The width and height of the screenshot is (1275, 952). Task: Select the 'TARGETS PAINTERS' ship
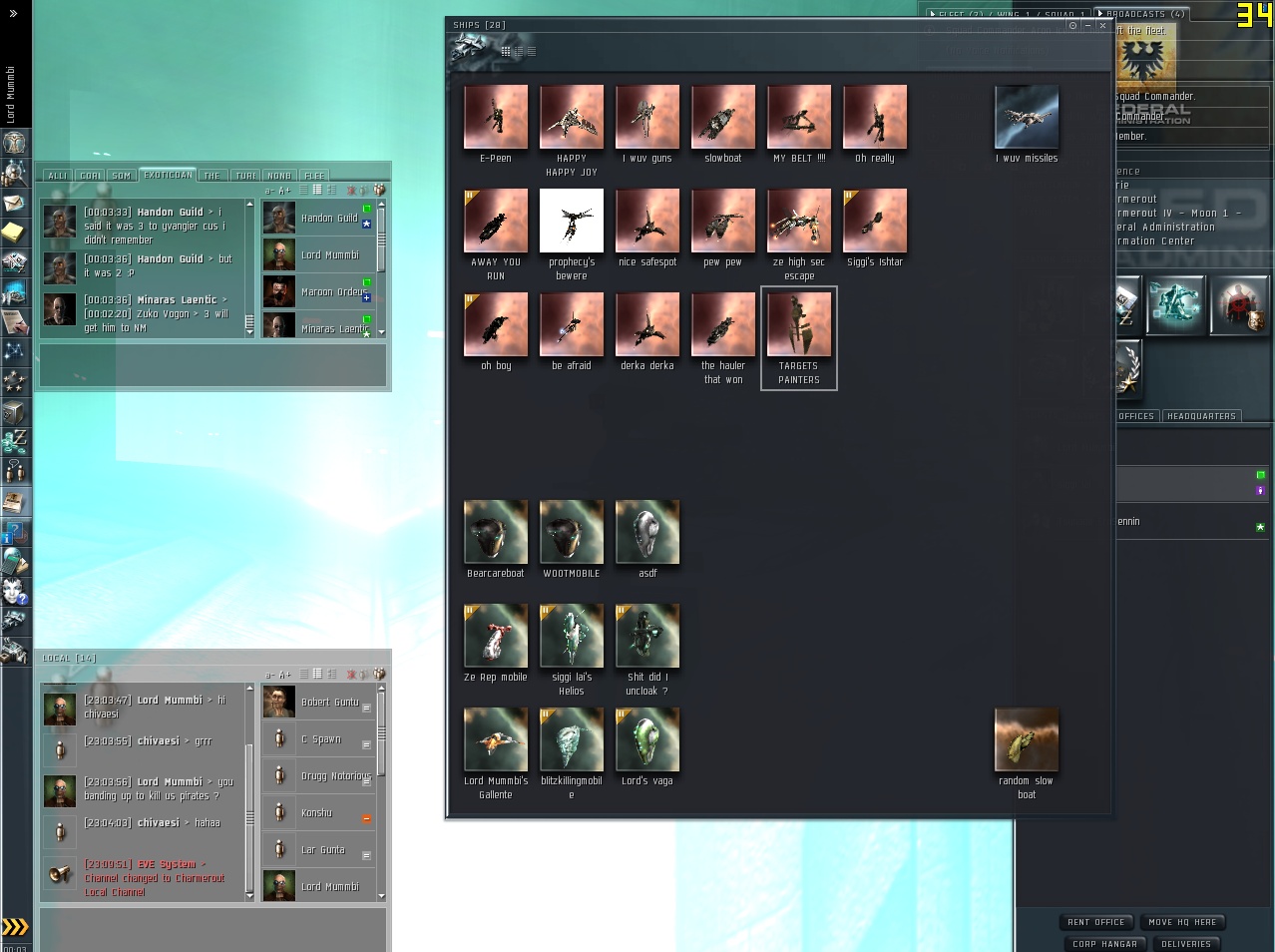tap(799, 338)
